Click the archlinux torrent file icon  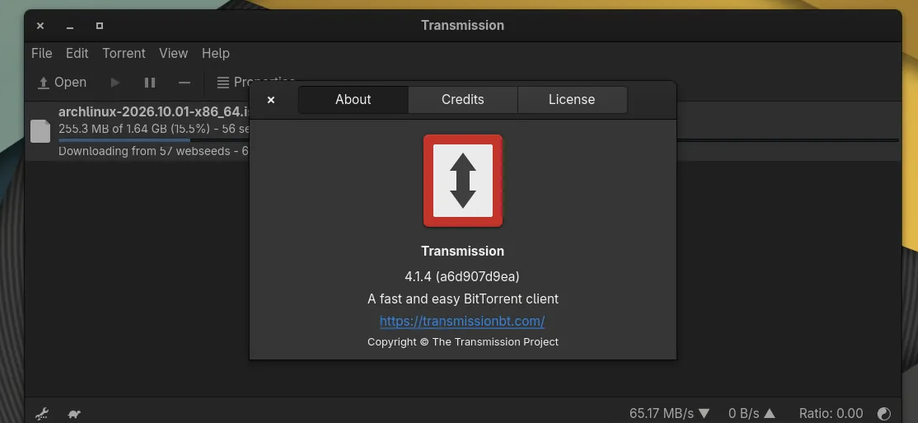tap(40, 131)
